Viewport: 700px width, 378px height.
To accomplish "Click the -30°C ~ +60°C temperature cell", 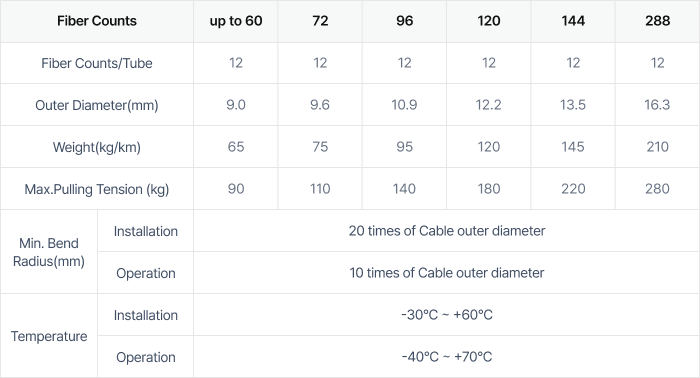I will click(x=446, y=315).
